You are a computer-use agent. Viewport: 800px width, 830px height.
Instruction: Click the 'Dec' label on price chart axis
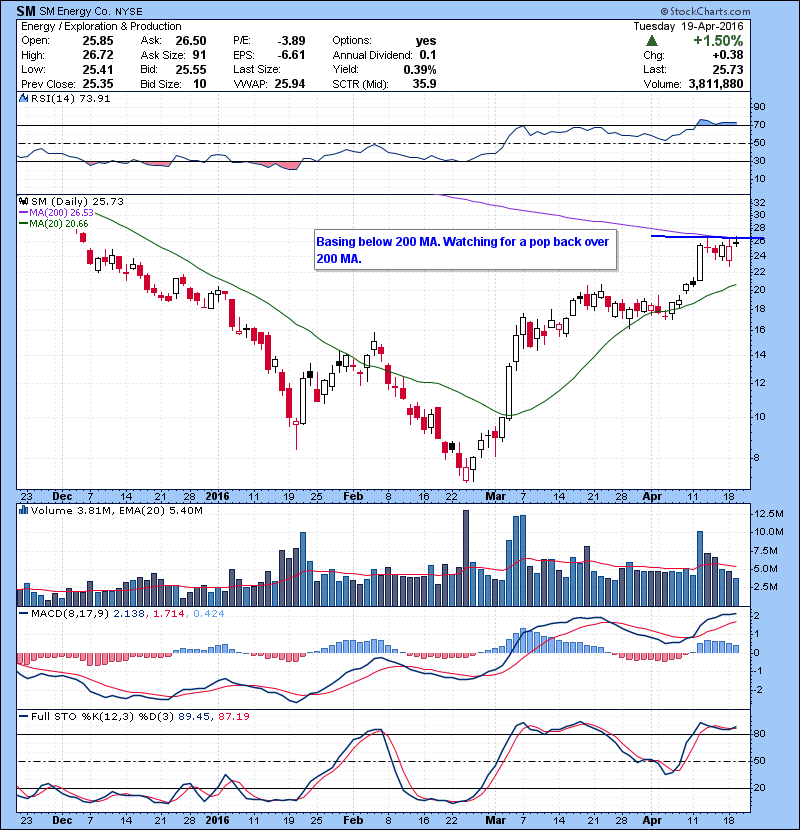point(62,497)
